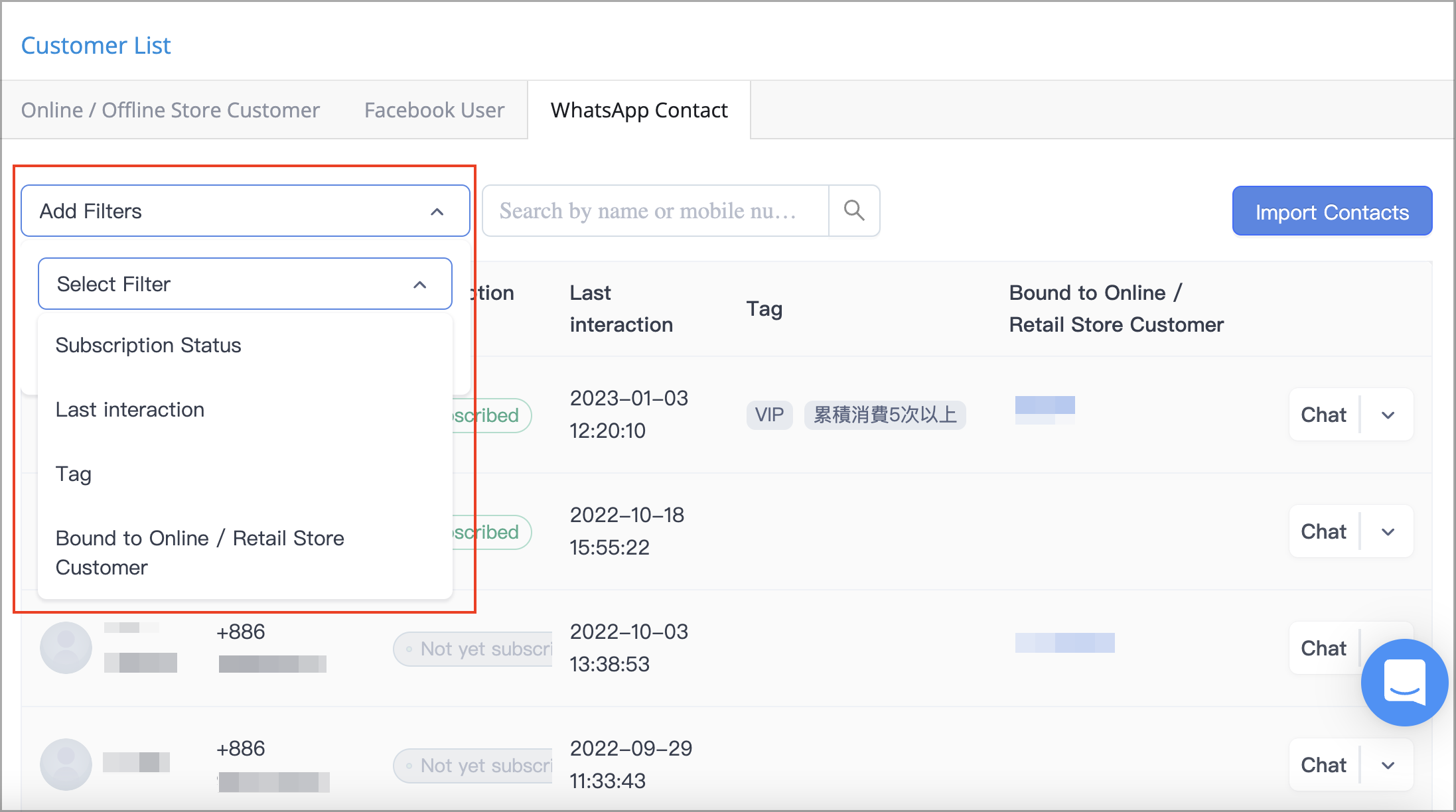The image size is (1456, 812).
Task: Open Chat for the 2022-10-03 contact
Action: pyautogui.click(x=1323, y=649)
